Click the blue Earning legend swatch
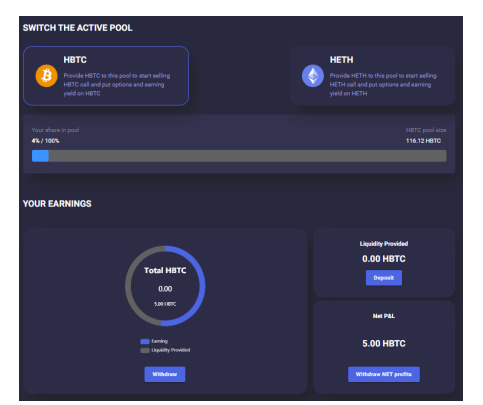Viewport: 483px width, 405px height. coord(145,341)
